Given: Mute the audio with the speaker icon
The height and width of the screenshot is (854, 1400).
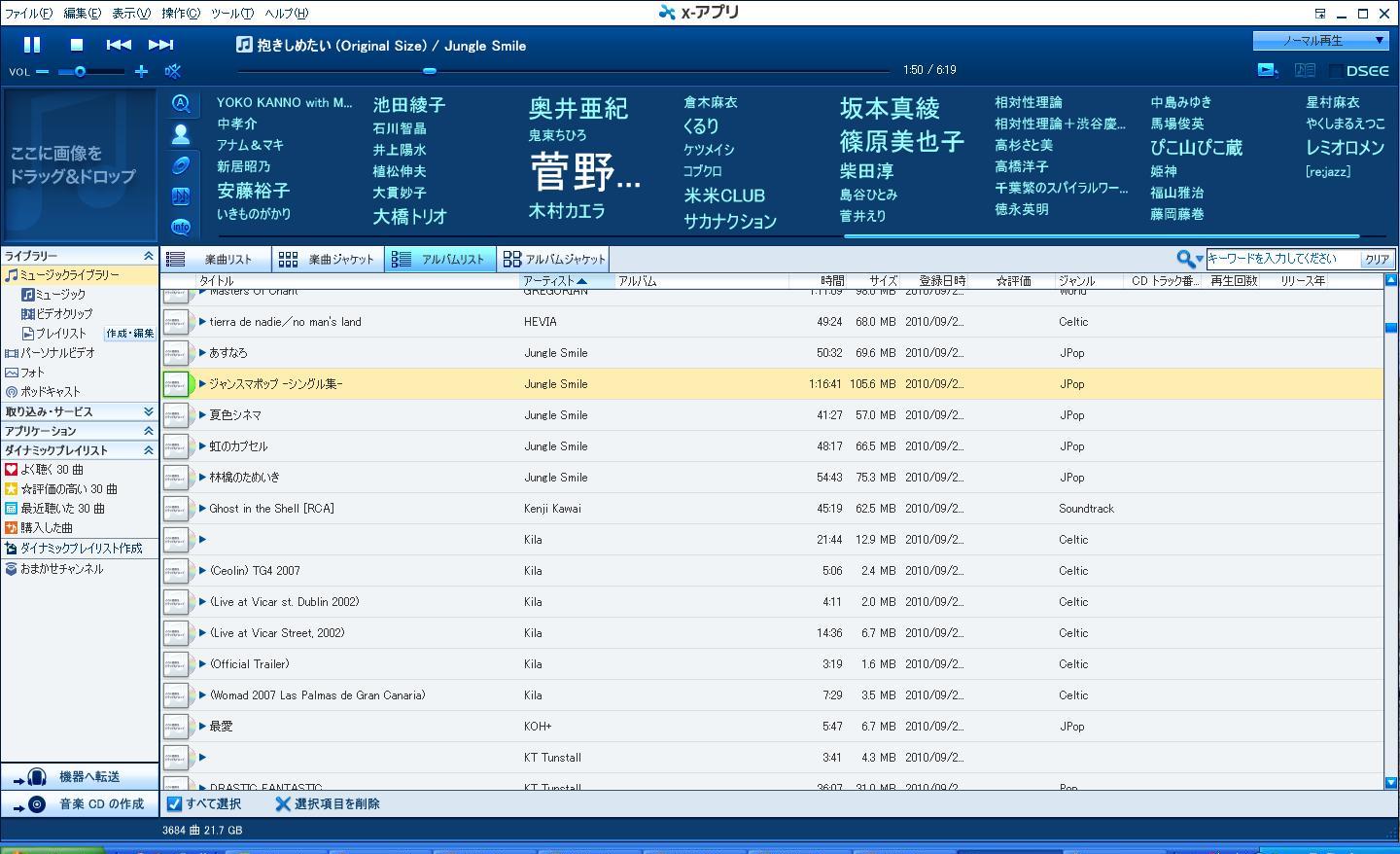Looking at the screenshot, I should point(173,71).
